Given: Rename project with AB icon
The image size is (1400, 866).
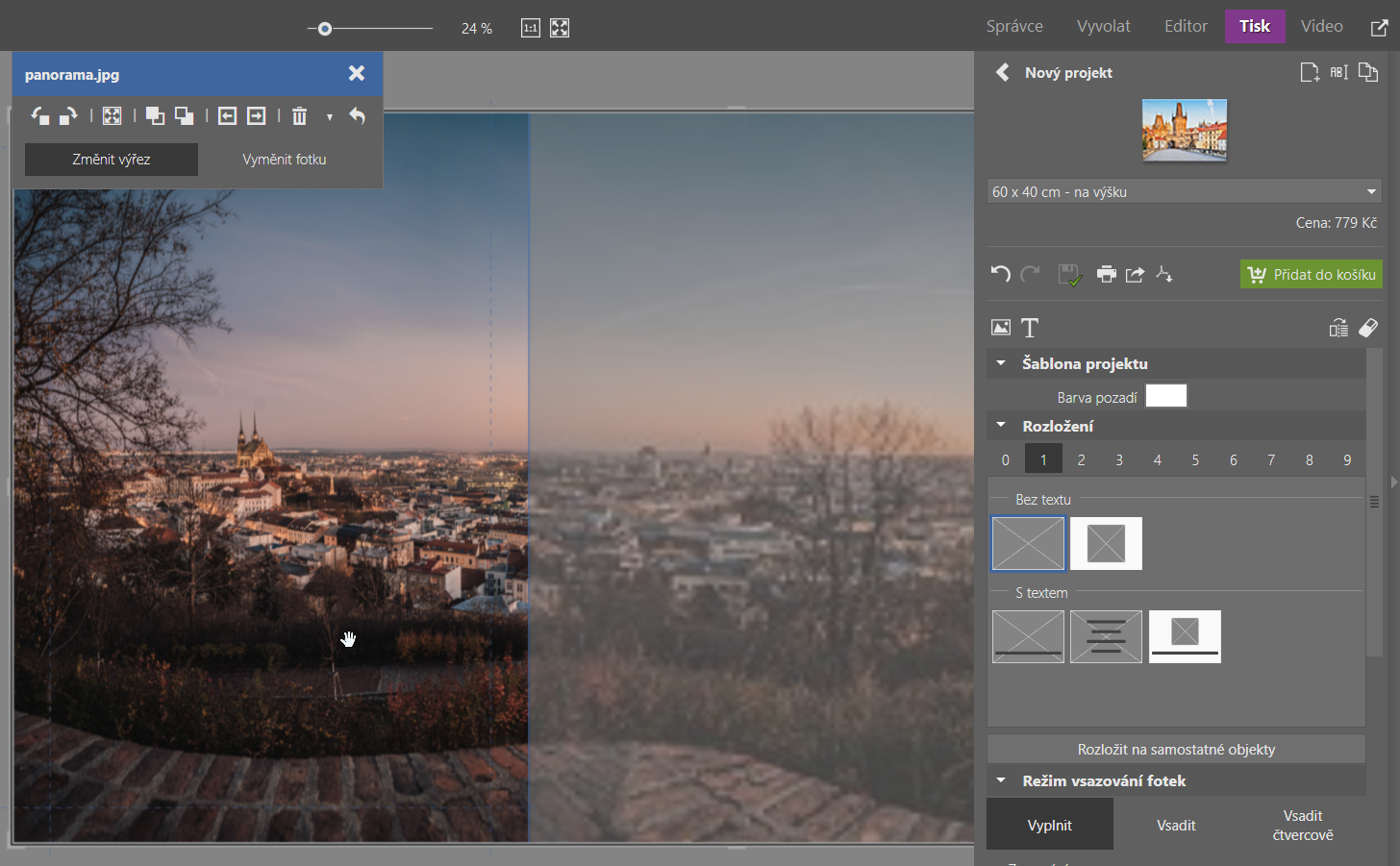Looking at the screenshot, I should (x=1339, y=72).
